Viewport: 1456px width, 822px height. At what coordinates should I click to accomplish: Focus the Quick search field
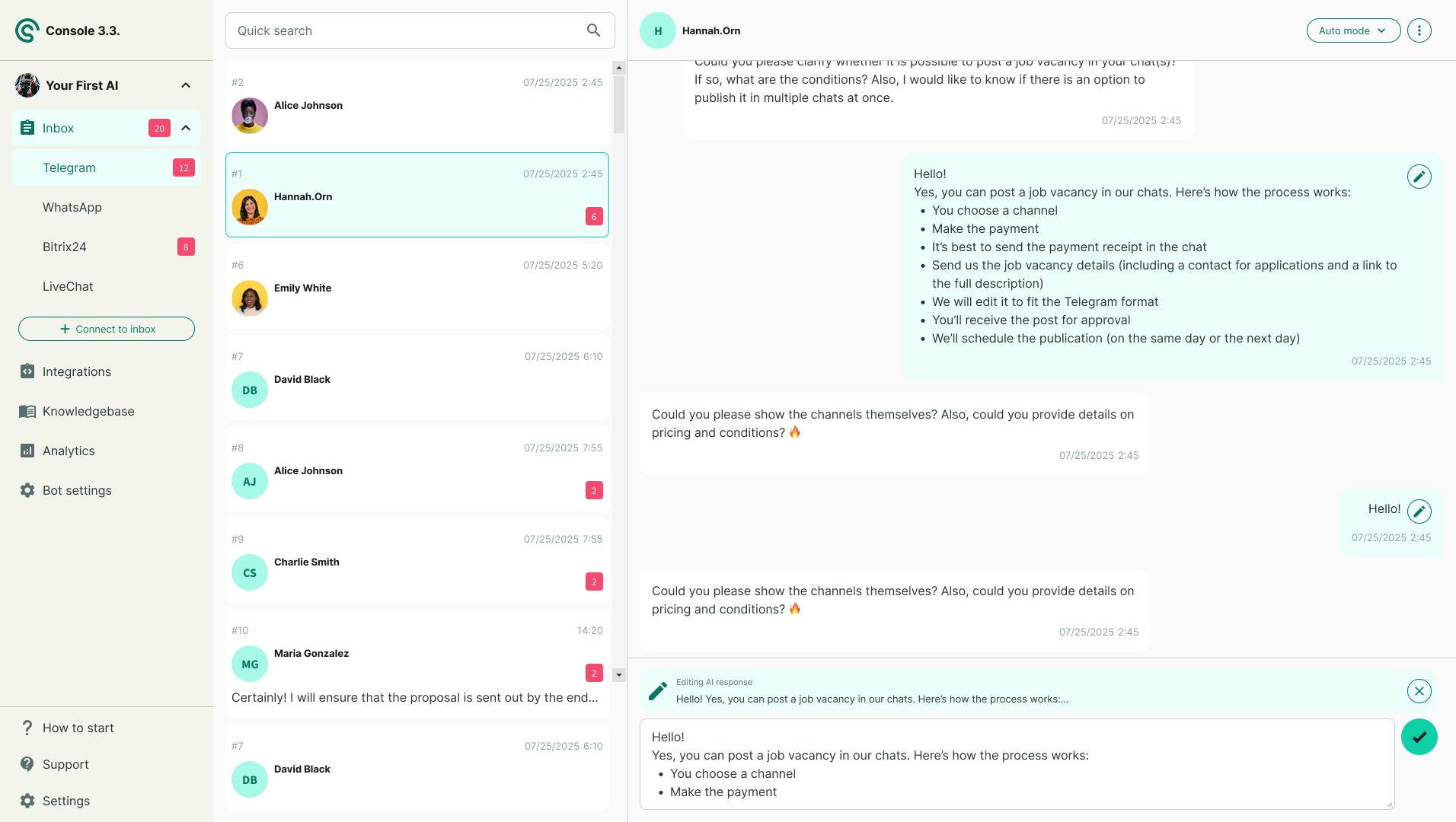[404, 30]
